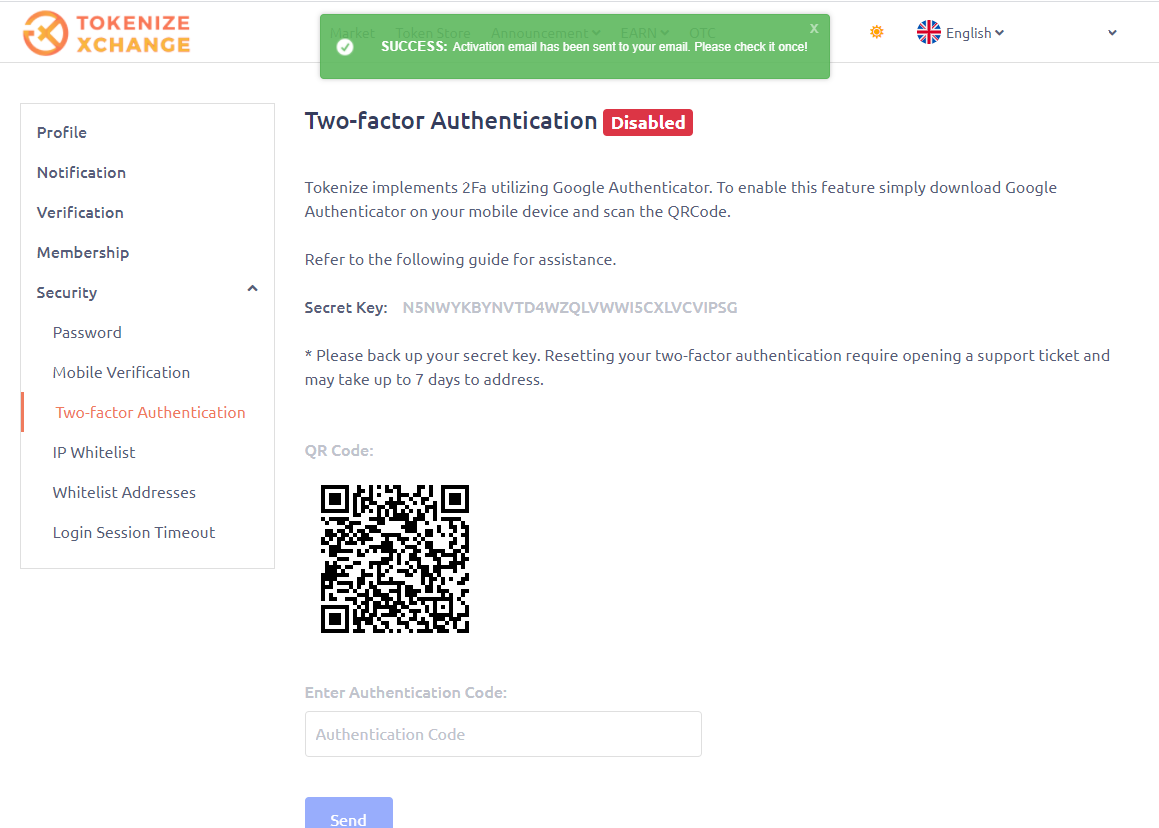Click the UK flag language icon

[x=928, y=33]
